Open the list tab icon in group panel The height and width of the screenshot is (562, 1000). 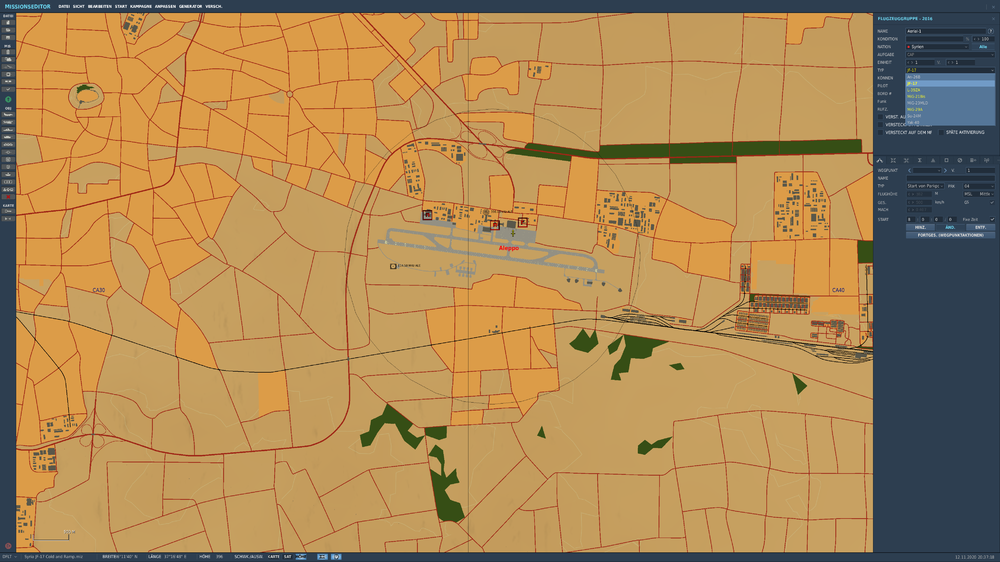pos(973,160)
